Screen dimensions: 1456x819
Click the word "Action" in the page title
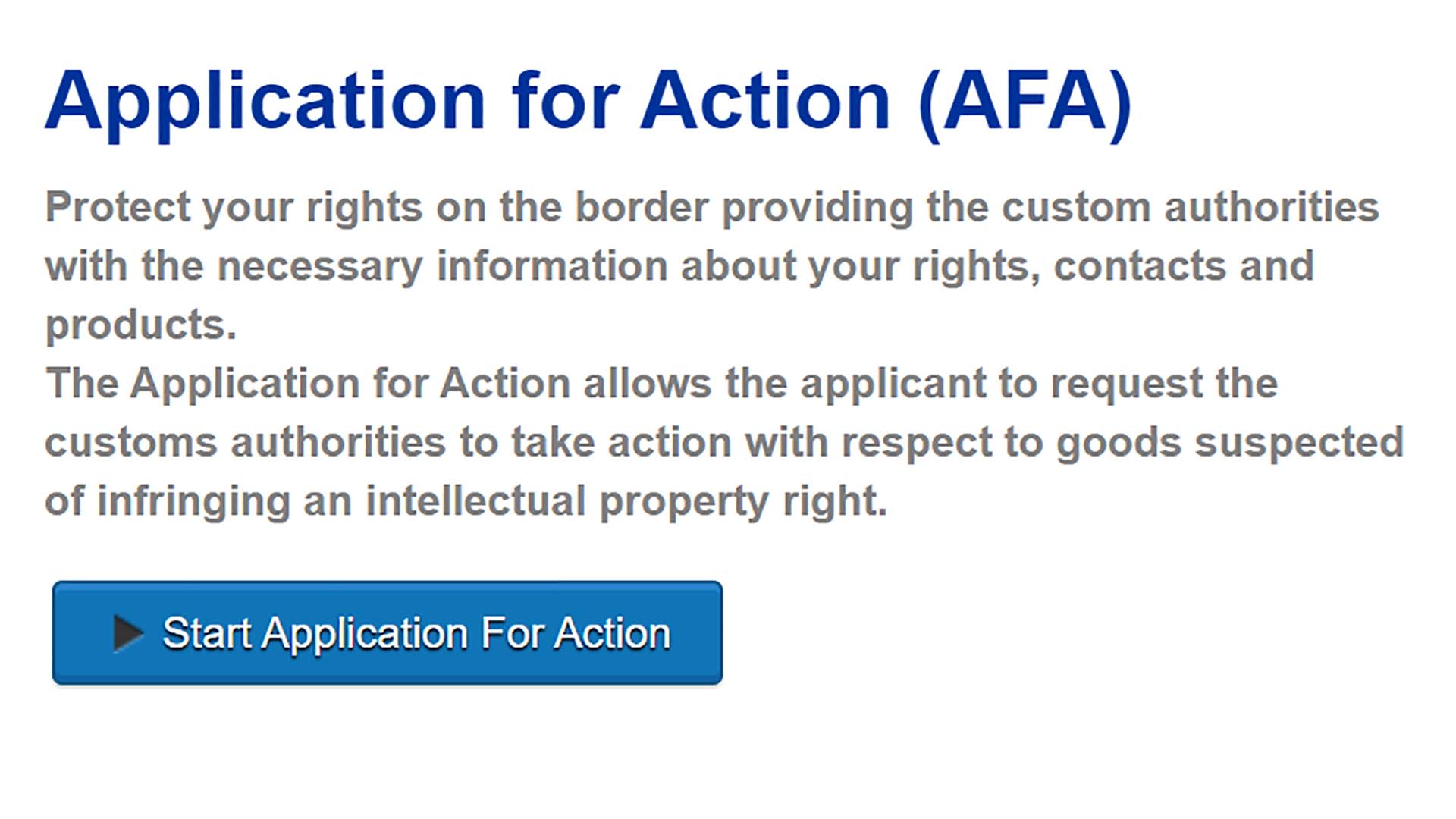(765, 101)
